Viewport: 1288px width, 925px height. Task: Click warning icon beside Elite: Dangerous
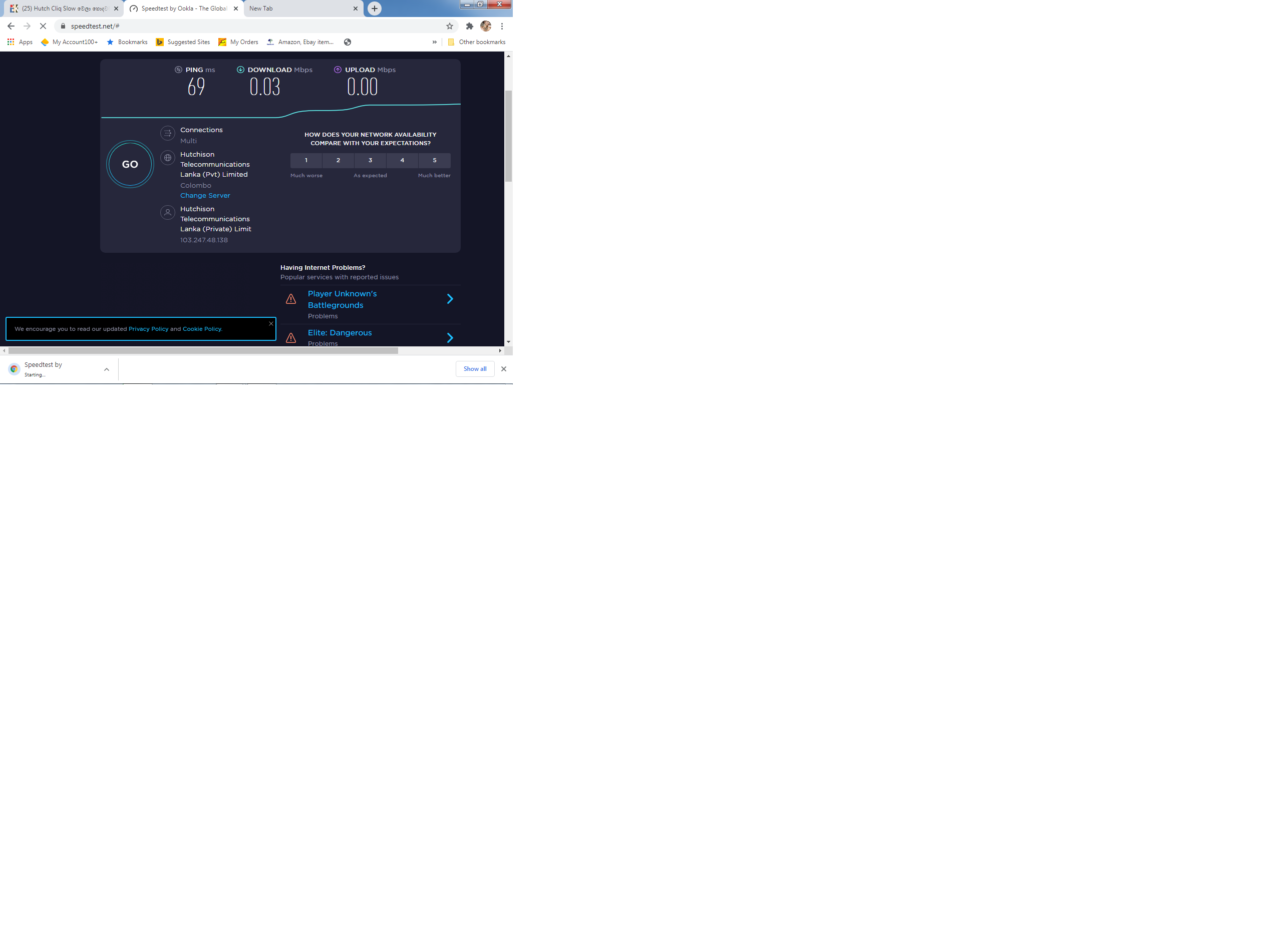291,338
